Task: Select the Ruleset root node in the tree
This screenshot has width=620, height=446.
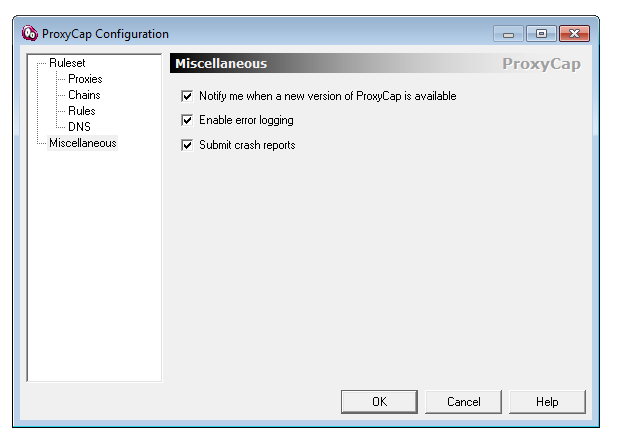Action: click(67, 63)
